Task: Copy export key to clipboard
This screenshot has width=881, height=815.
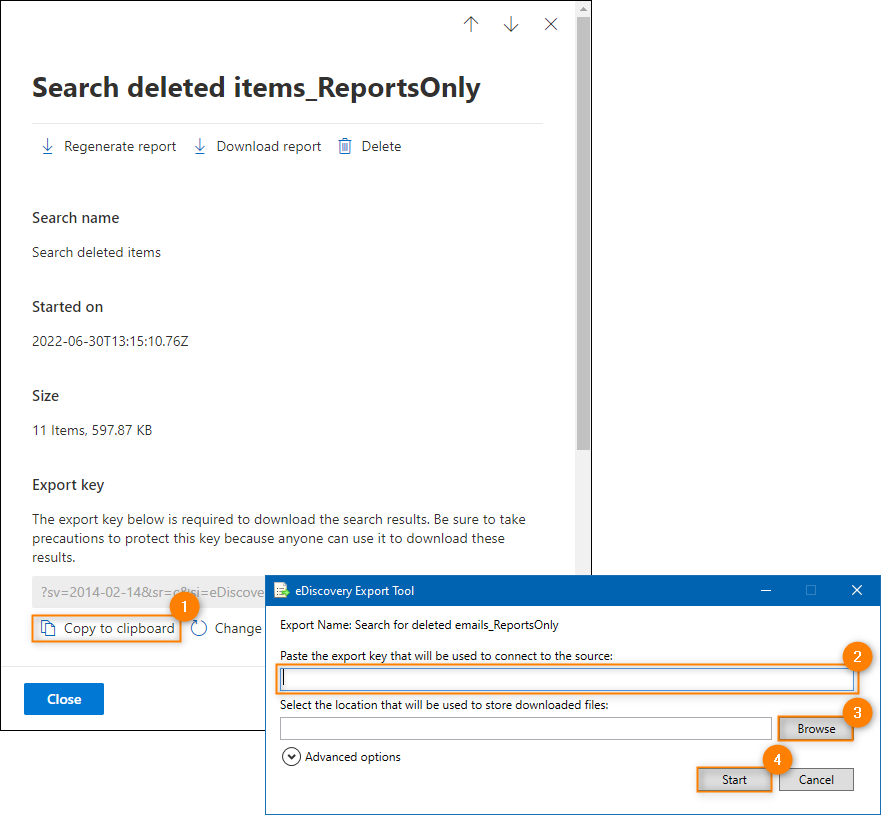Action: coord(107,628)
